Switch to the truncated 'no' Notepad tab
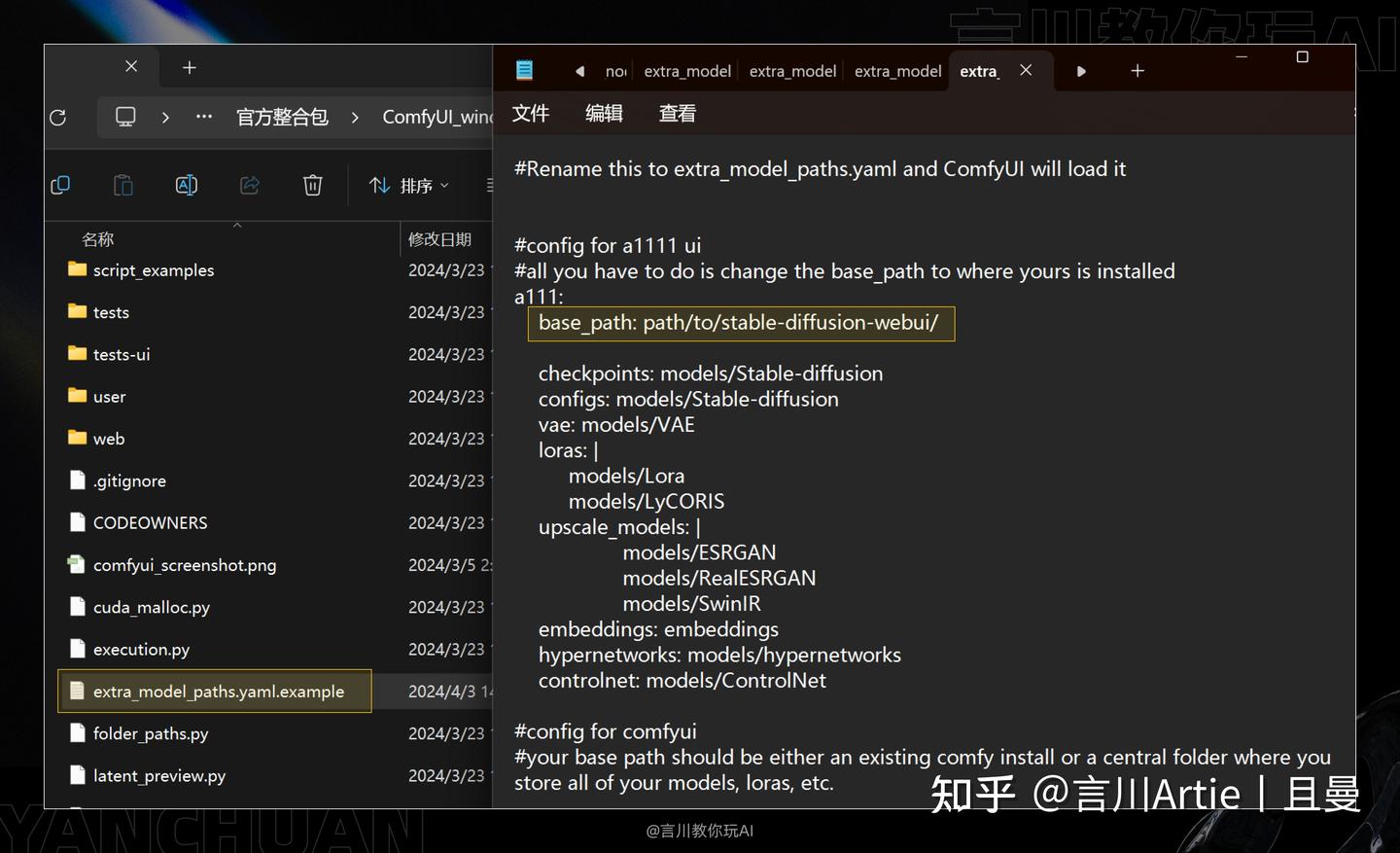The width and height of the screenshot is (1400, 853). pyautogui.click(x=616, y=71)
